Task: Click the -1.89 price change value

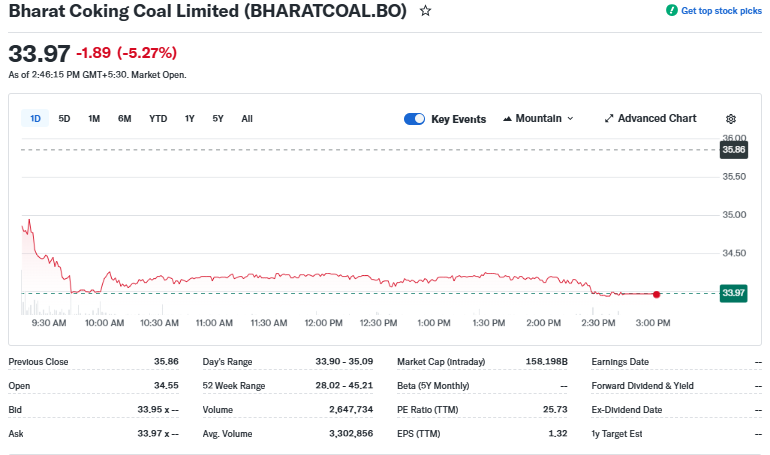Action: click(x=93, y=53)
